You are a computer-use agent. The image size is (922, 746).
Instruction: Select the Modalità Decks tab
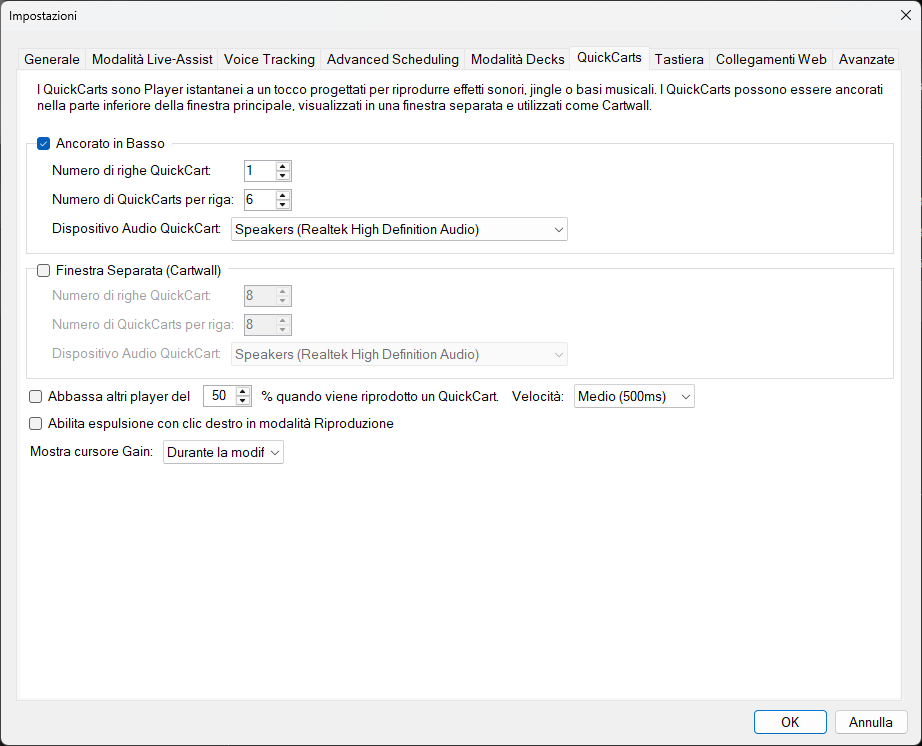(x=517, y=59)
